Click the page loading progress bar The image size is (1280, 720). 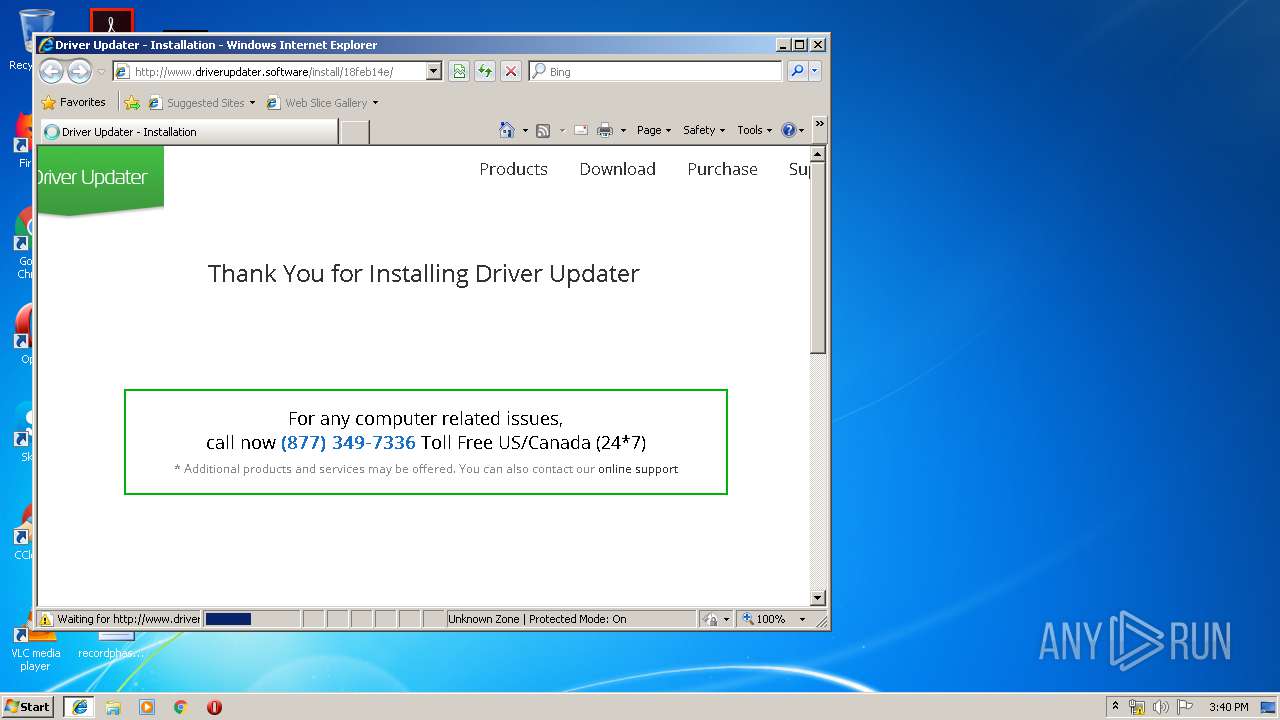251,619
